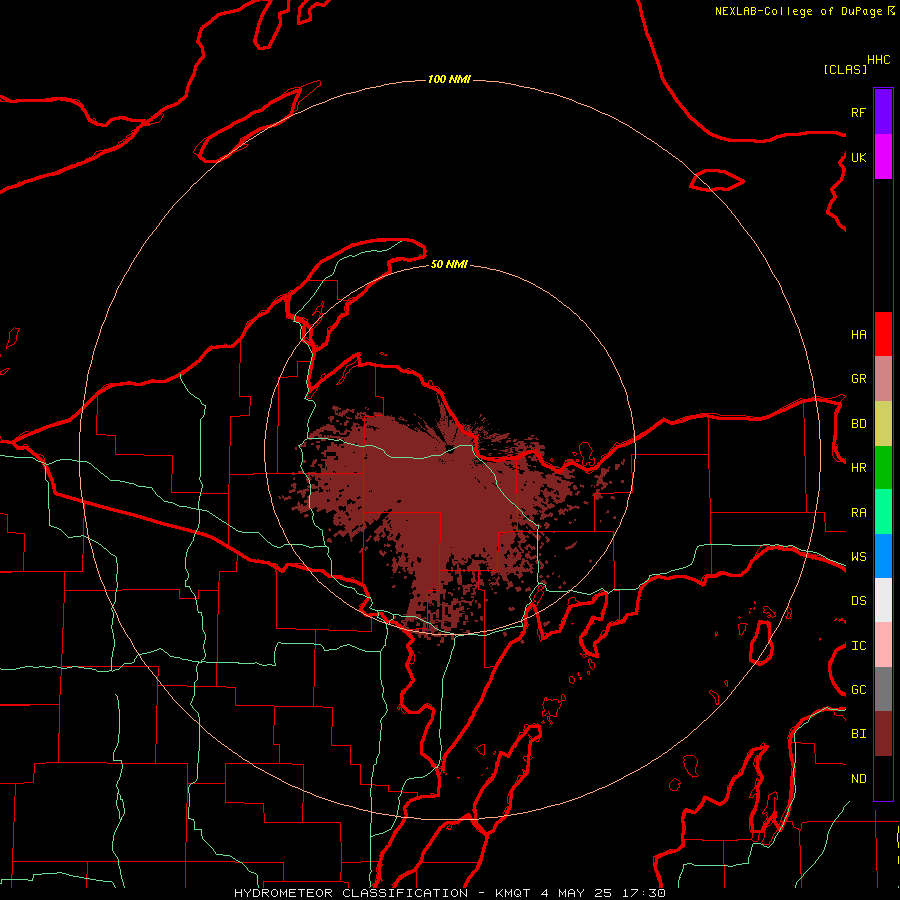Click the GR legend label

tap(858, 379)
